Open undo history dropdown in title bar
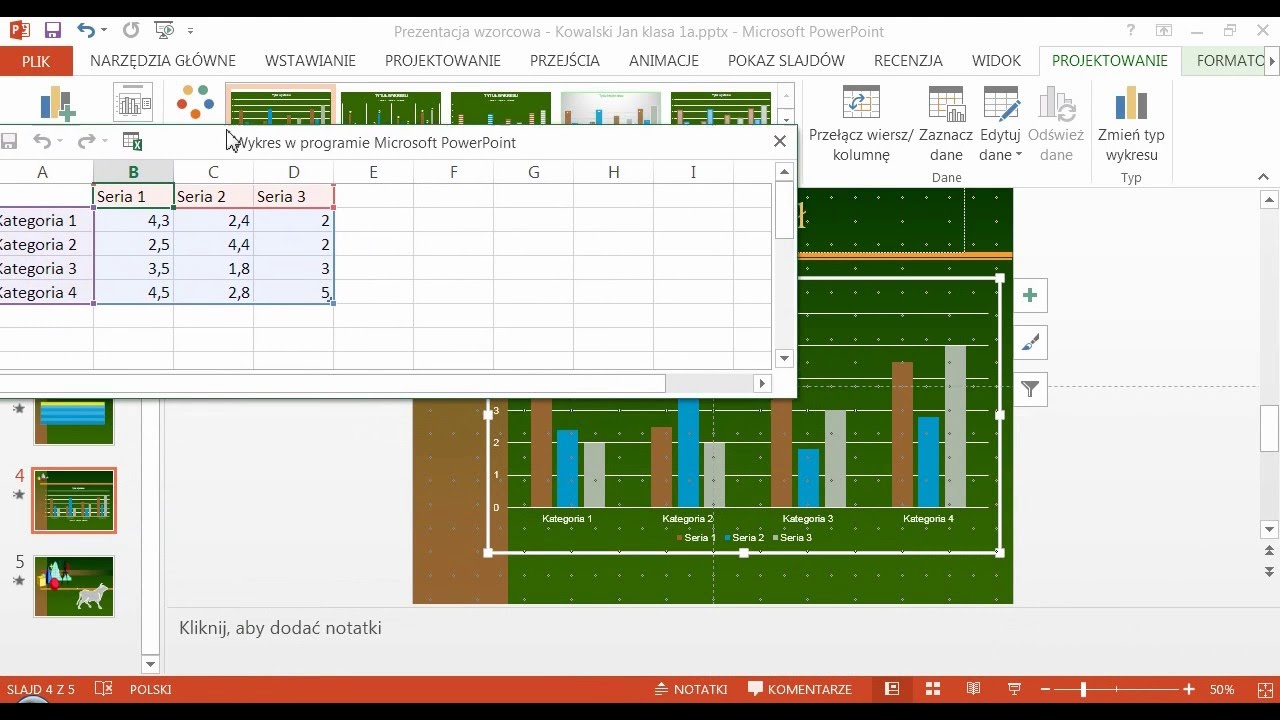This screenshot has height=720, width=1280. 106,31
